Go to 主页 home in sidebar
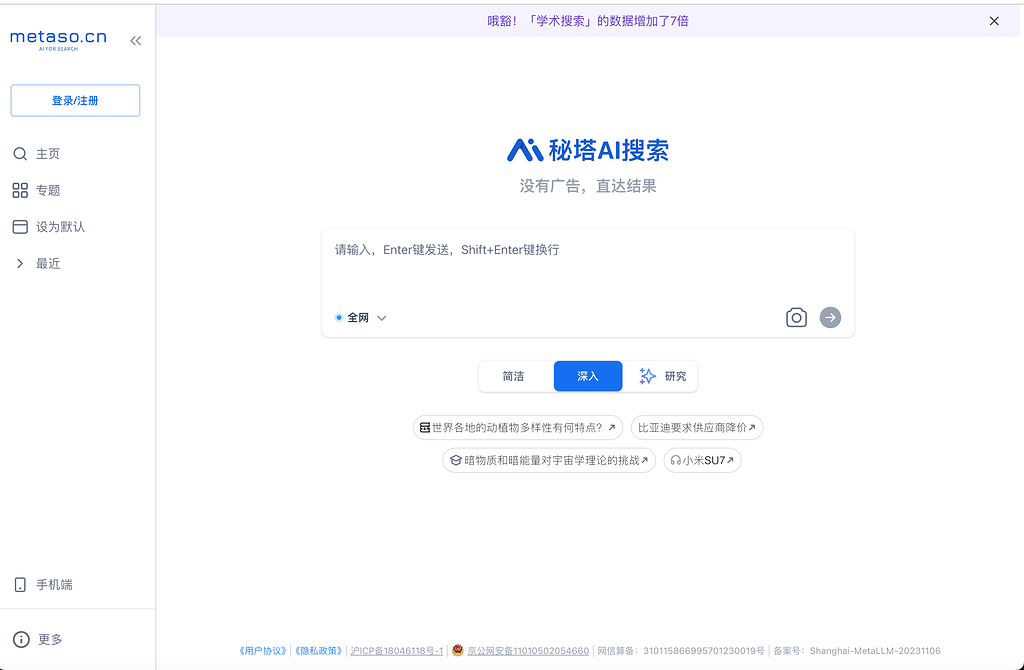 pos(37,153)
